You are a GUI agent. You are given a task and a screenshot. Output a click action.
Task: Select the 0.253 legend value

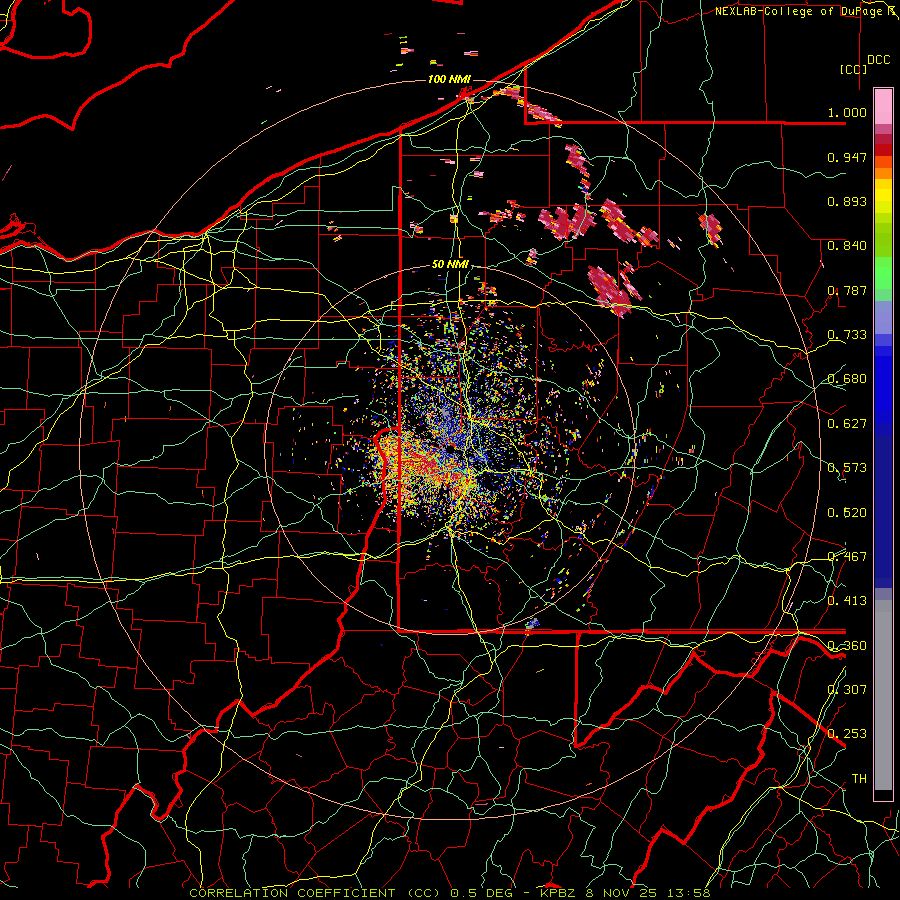coord(847,734)
